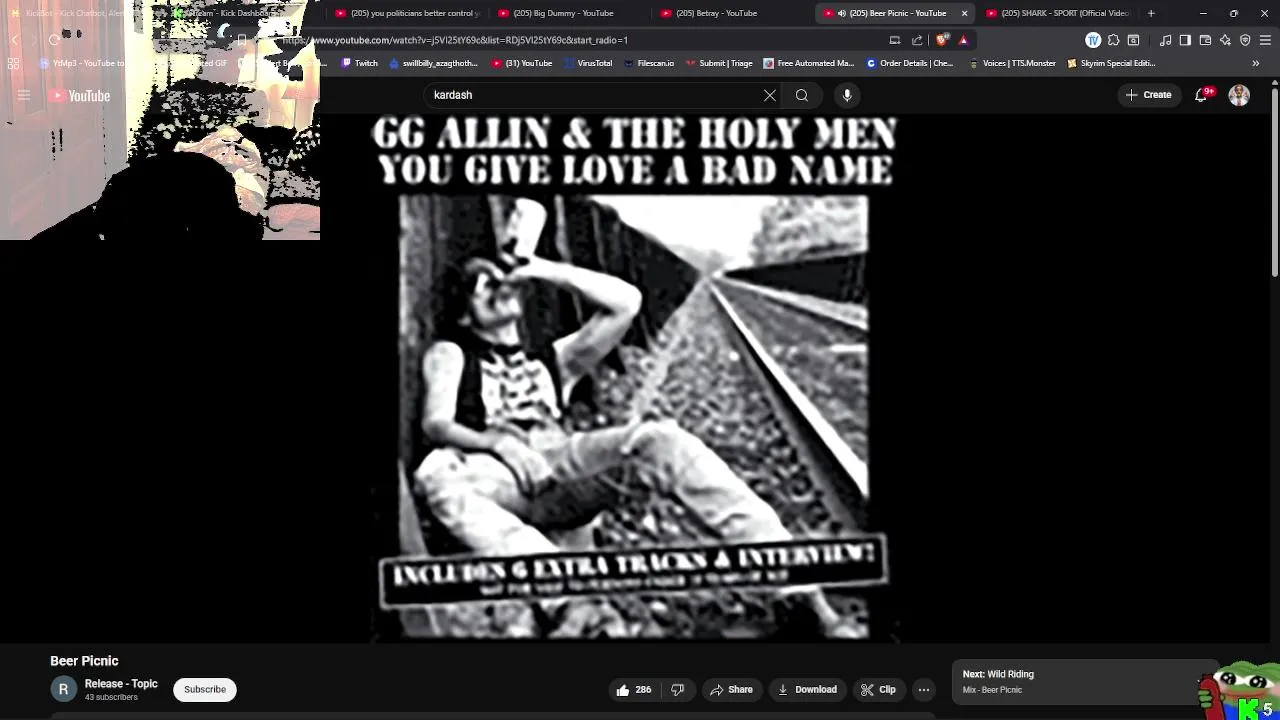
Task: Click the Release channel avatar icon
Action: [x=63, y=689]
